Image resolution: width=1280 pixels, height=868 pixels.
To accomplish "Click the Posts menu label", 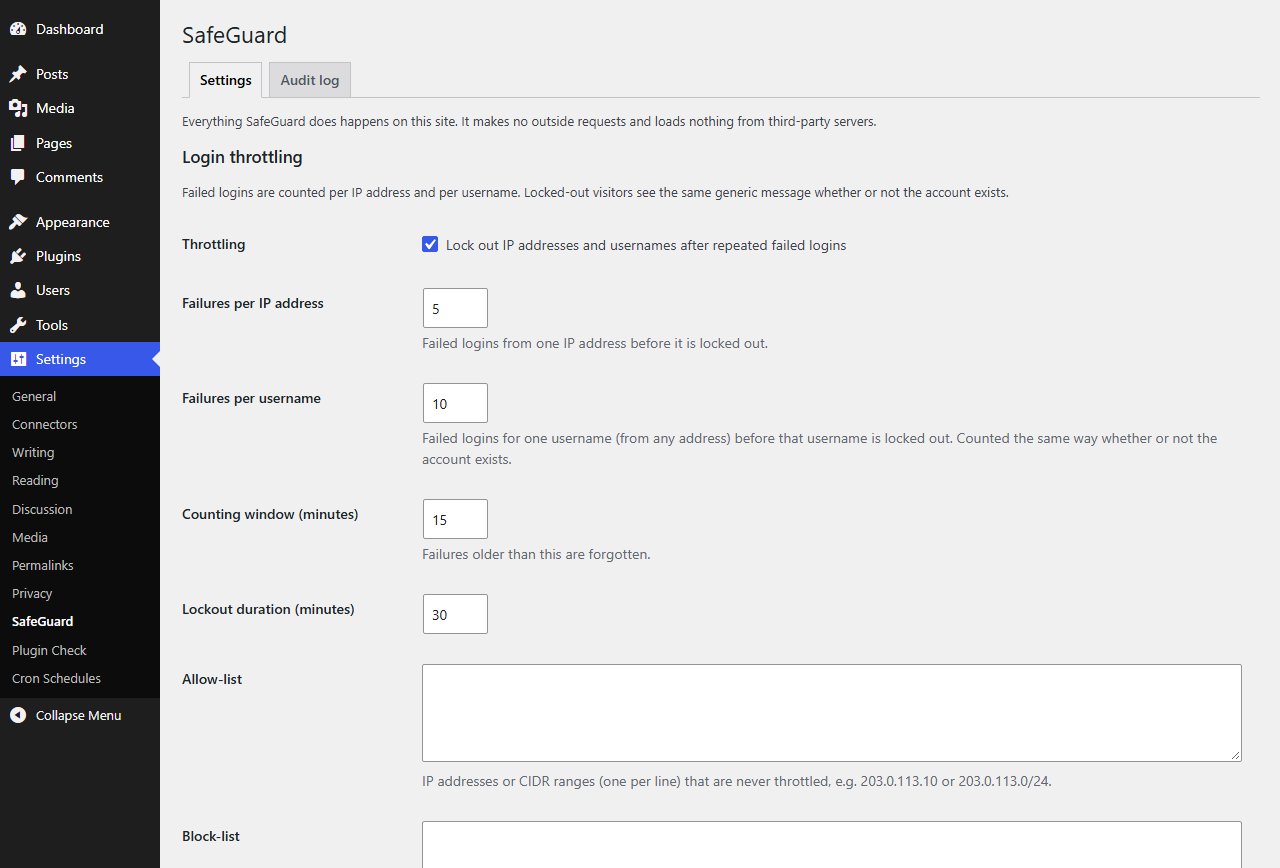I will tap(52, 74).
